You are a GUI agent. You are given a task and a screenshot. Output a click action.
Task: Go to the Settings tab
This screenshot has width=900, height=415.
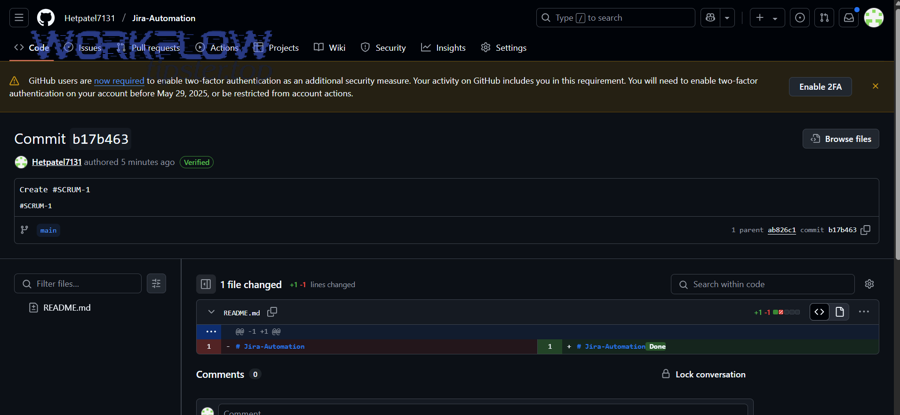[x=503, y=47]
